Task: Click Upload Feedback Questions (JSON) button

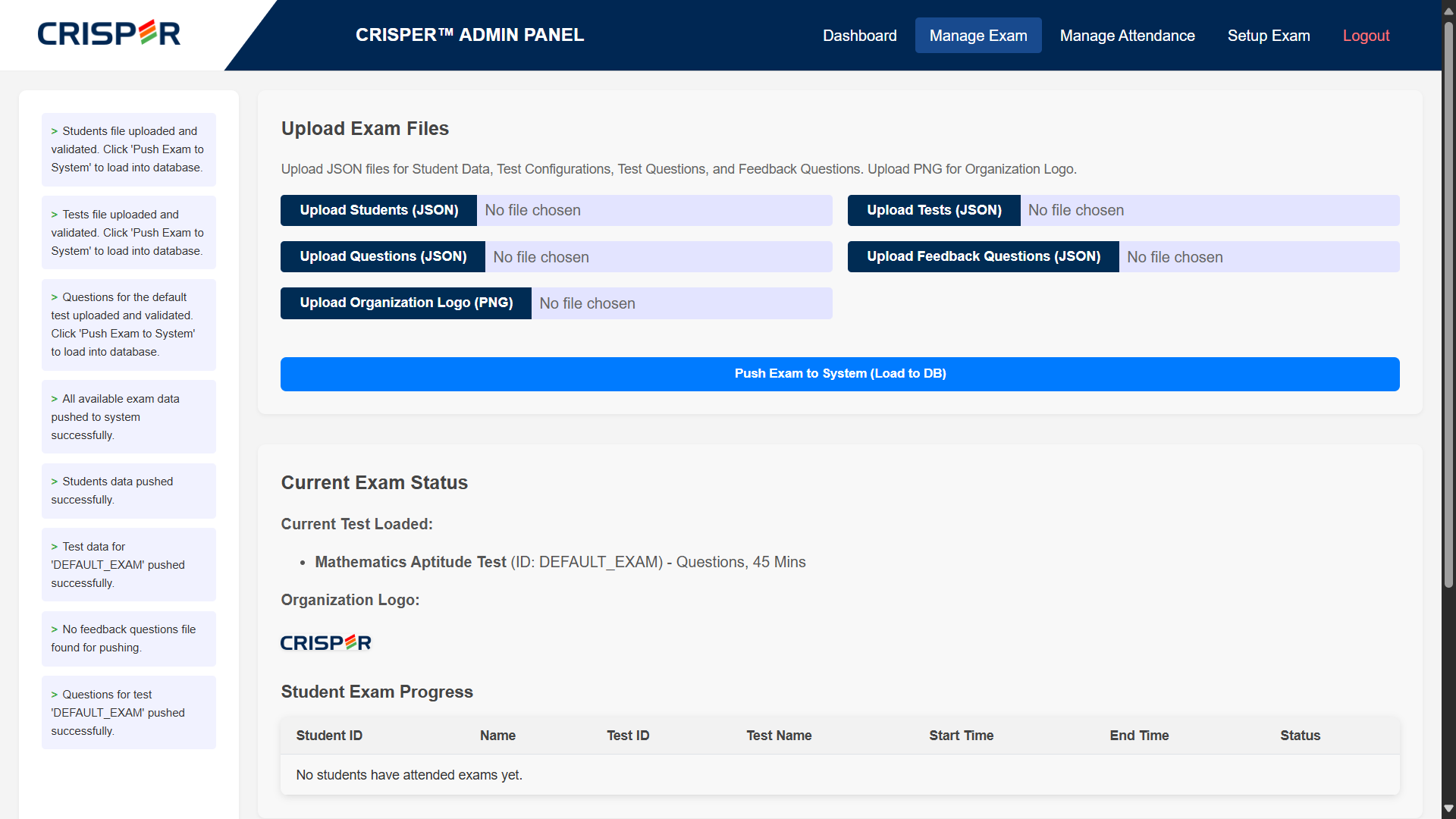Action: click(984, 256)
